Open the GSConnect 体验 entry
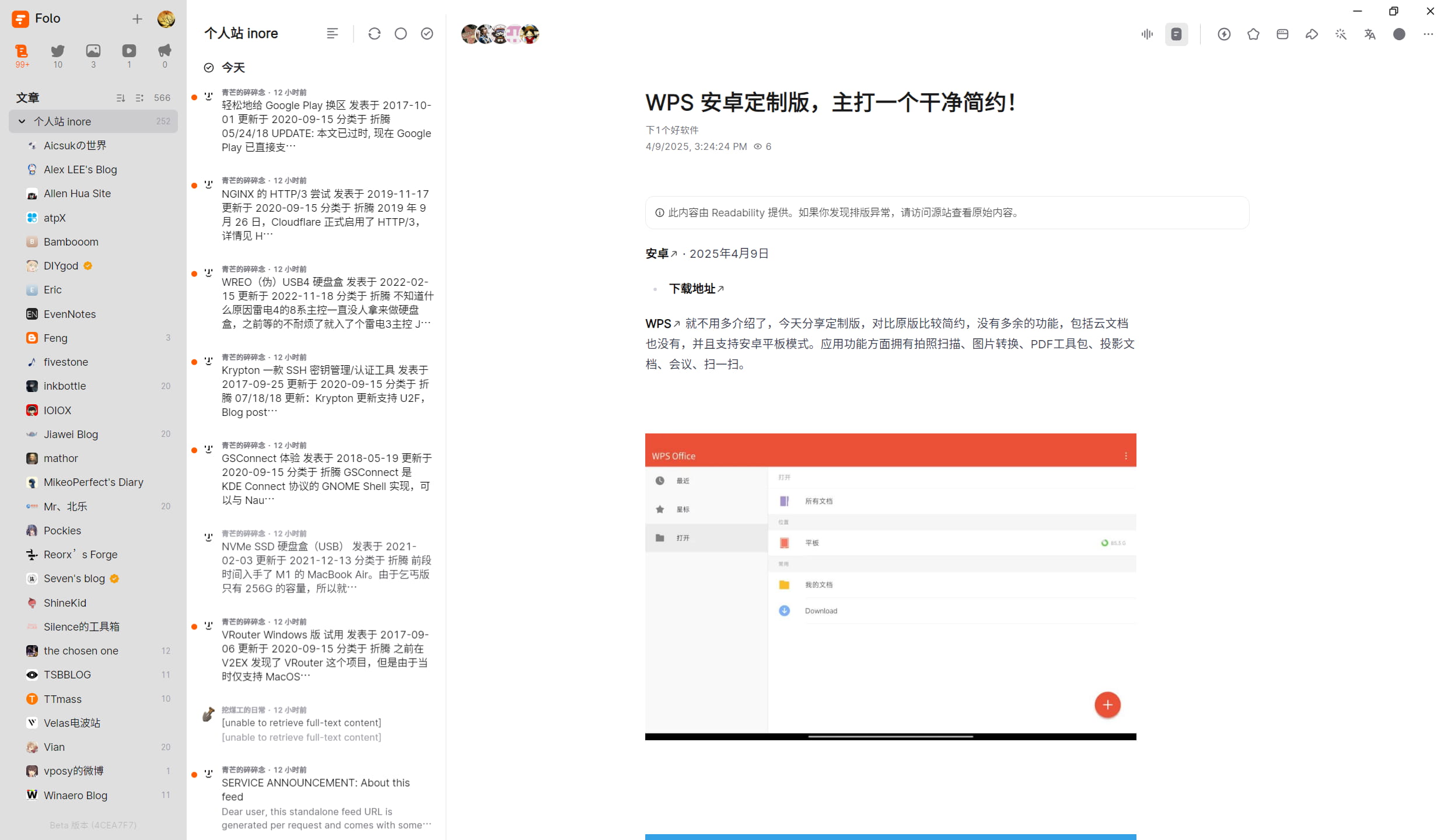 pyautogui.click(x=316, y=473)
